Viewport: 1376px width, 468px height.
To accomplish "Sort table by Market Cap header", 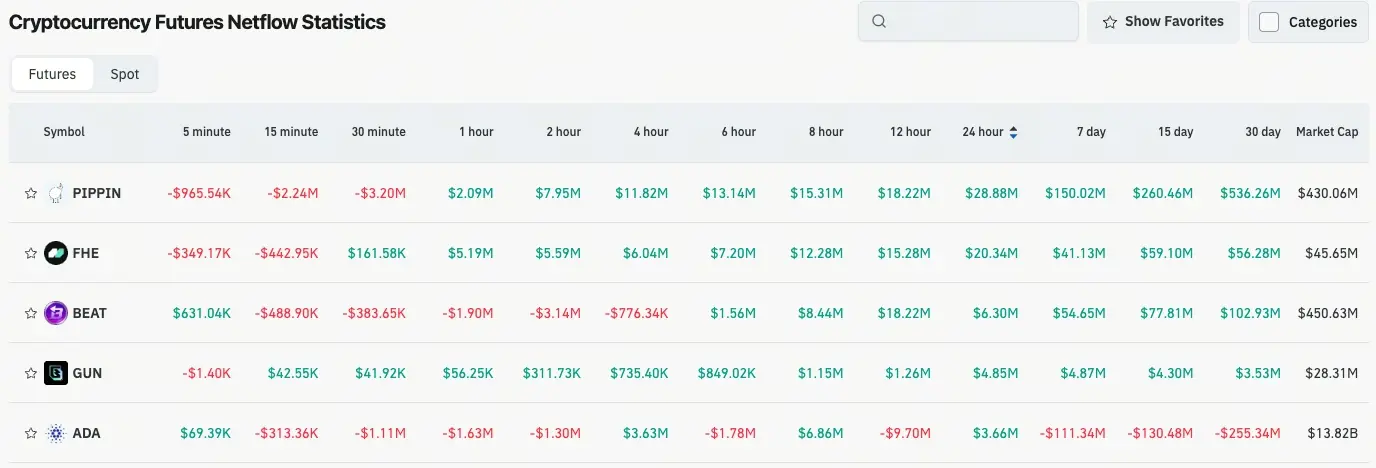I will point(1327,132).
